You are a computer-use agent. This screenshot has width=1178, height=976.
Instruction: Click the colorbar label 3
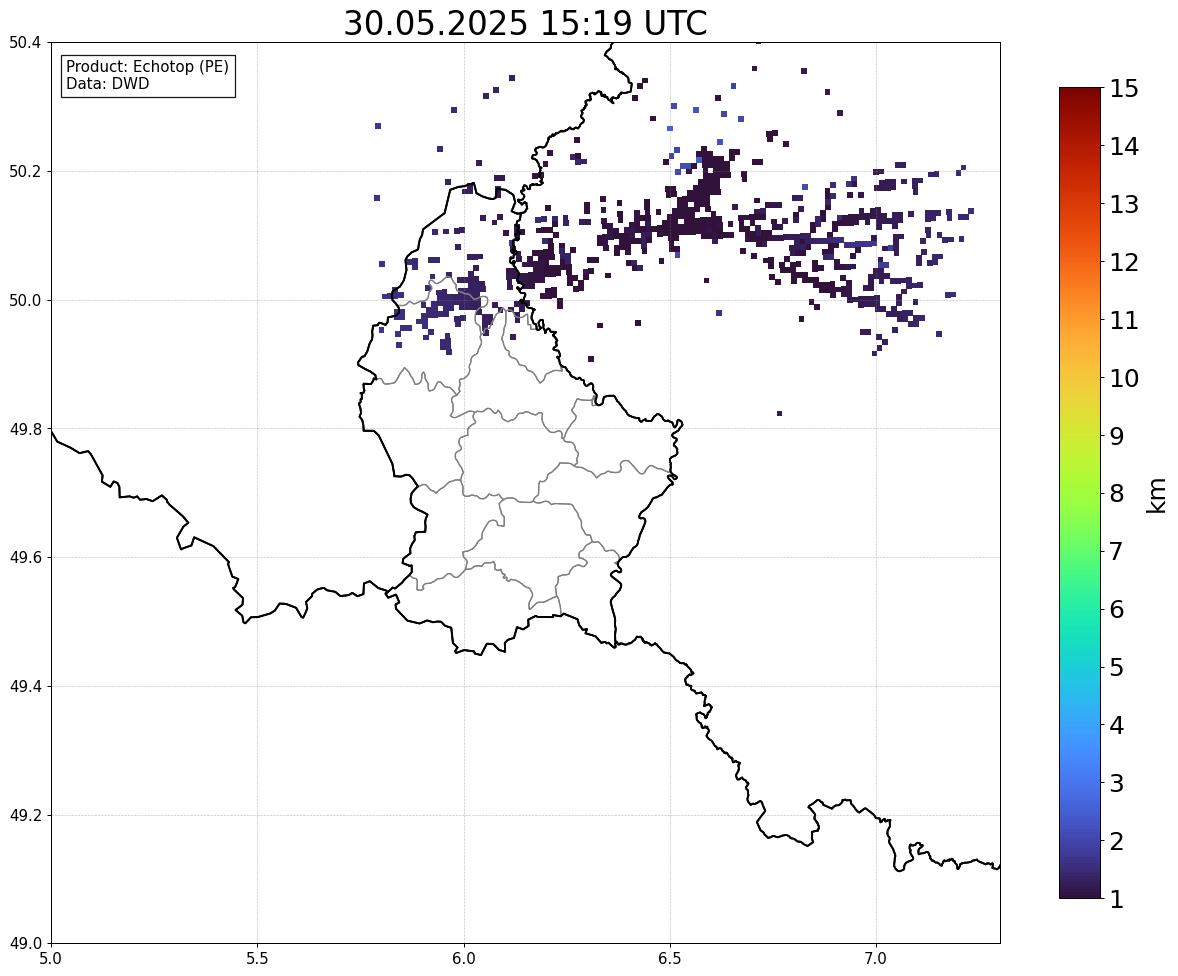pos(1117,783)
